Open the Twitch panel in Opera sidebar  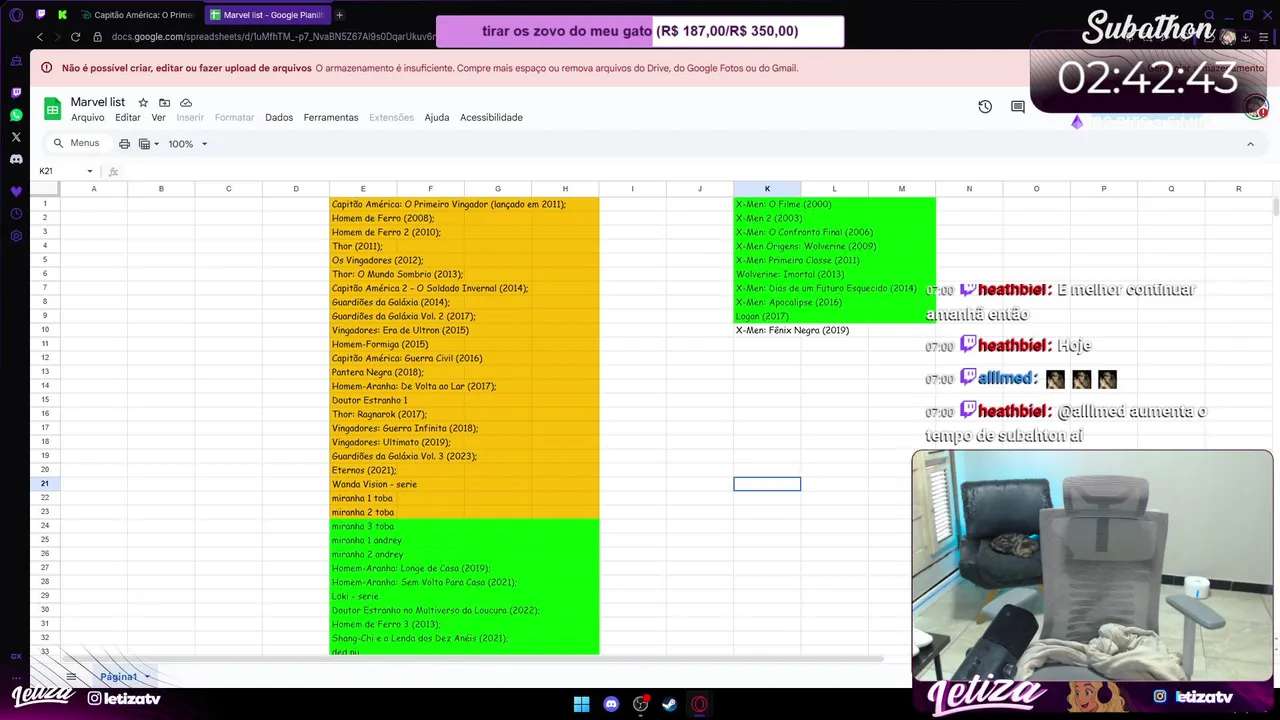(16, 92)
